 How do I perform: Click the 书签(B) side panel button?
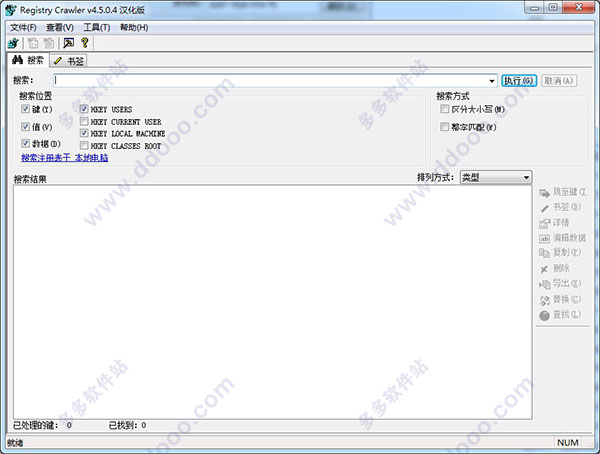pos(560,207)
